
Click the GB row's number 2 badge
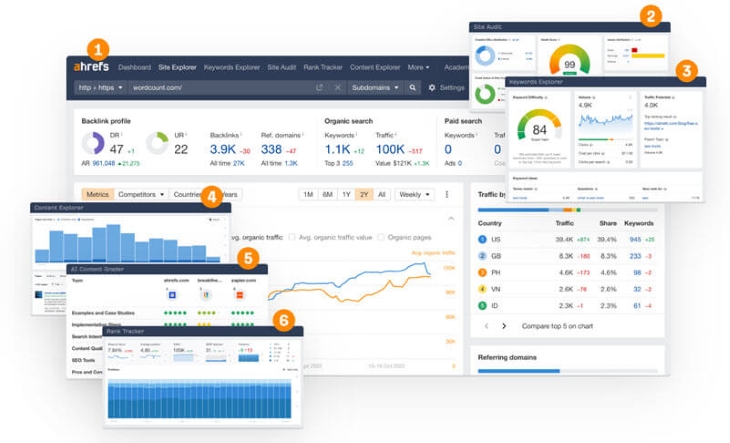(x=482, y=256)
